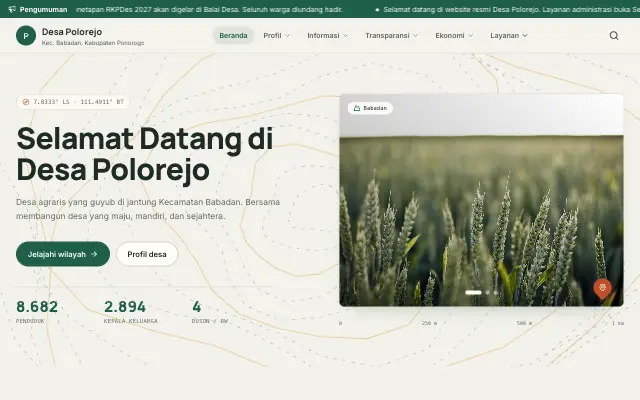Click 'Kec. Babadan, Kabupaten Ponorogo' subtitle

(x=93, y=43)
